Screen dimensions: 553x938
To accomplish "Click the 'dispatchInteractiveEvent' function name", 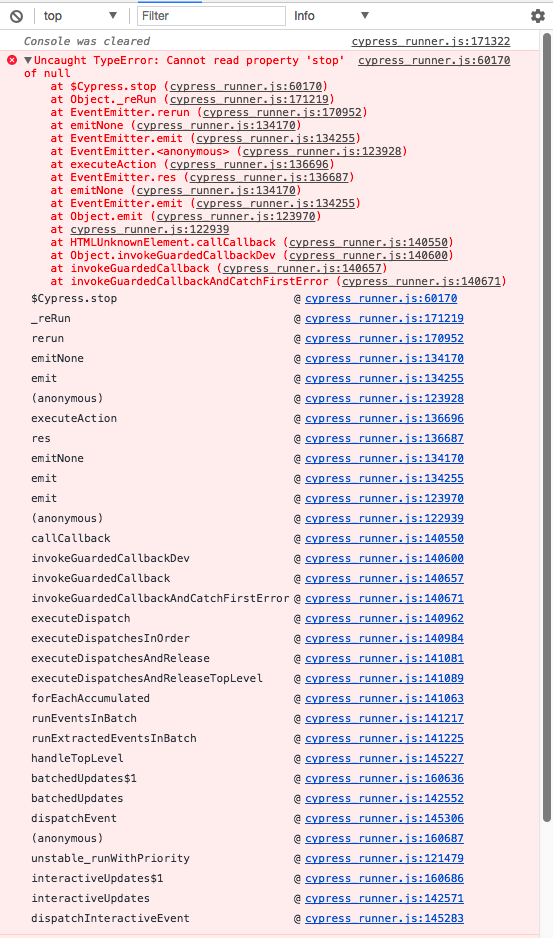I will 110,919.
